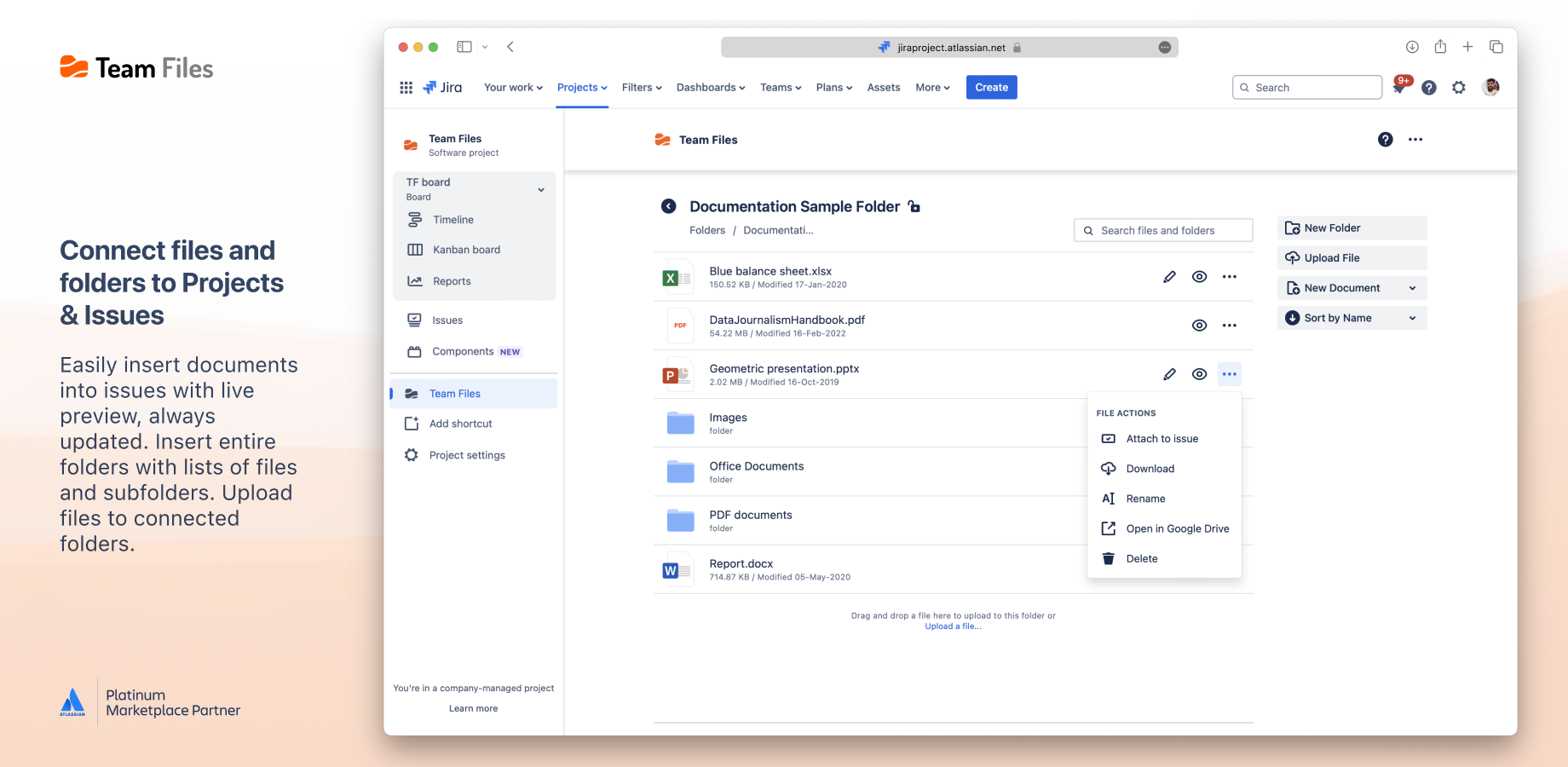This screenshot has width=1568, height=767.
Task: Click the Team Files help icon in page header
Action: coord(1386,140)
